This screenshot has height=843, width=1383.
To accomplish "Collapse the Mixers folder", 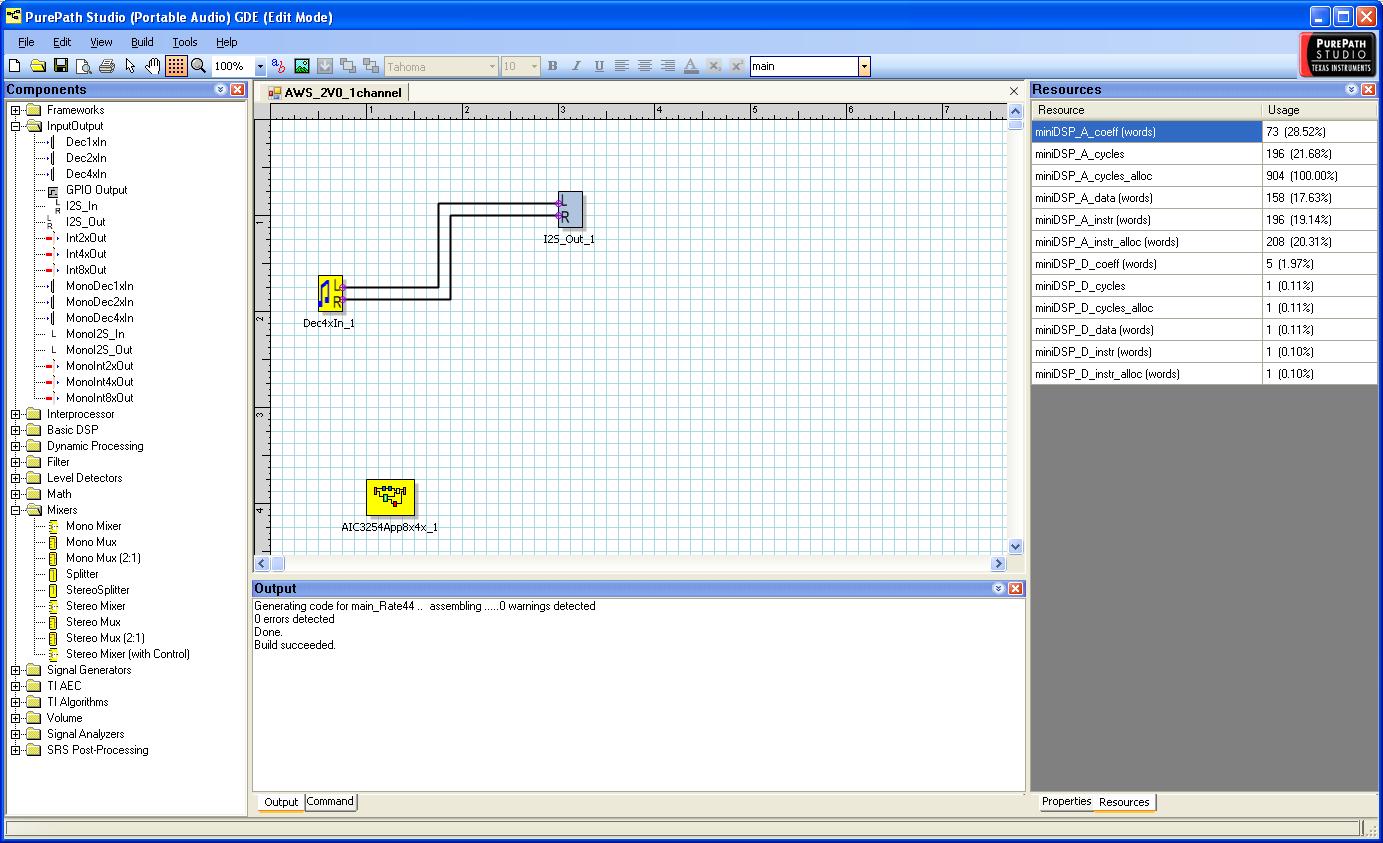I will point(16,510).
